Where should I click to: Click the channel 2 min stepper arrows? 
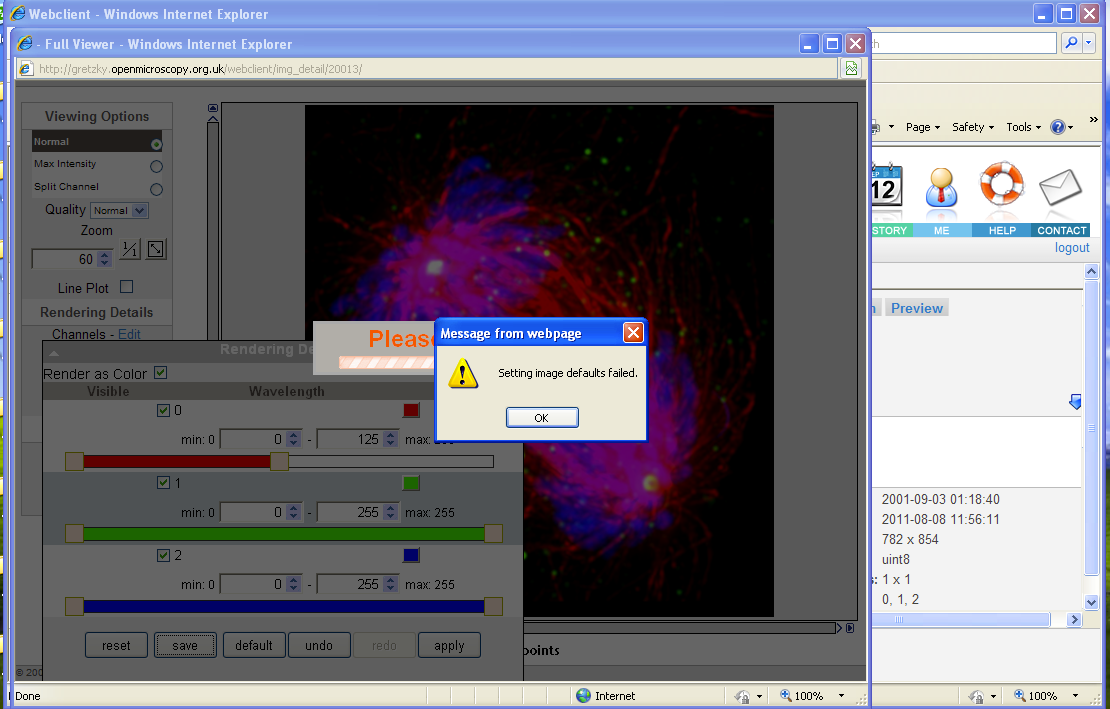click(x=293, y=584)
